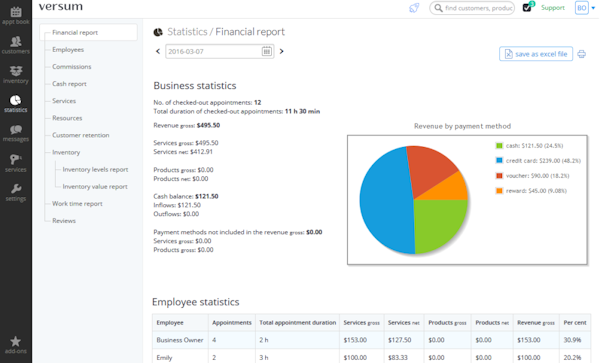This screenshot has height=363, width=600.
Task: Go to the inventory sidebar icon
Action: click(x=16, y=75)
